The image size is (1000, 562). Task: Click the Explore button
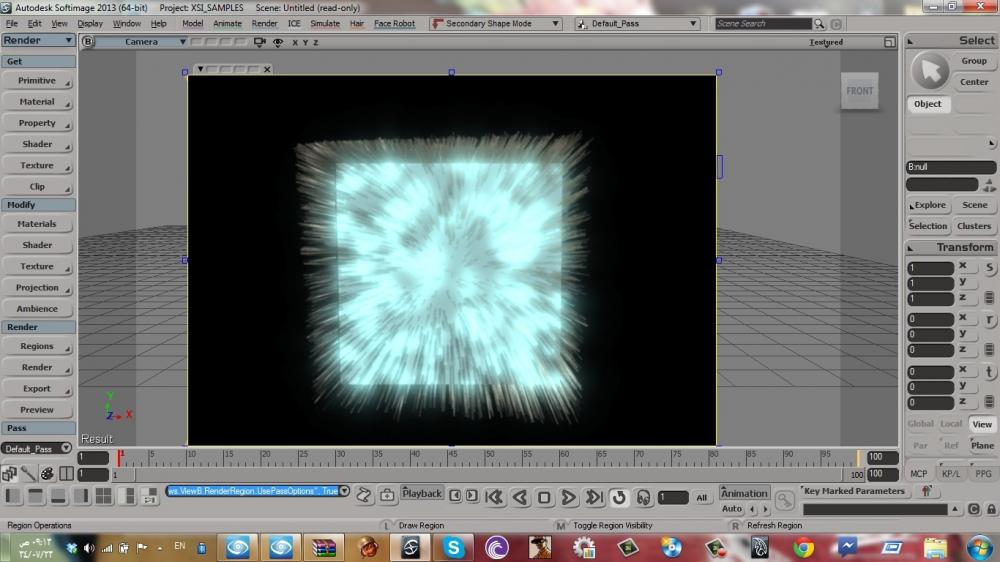tap(929, 205)
